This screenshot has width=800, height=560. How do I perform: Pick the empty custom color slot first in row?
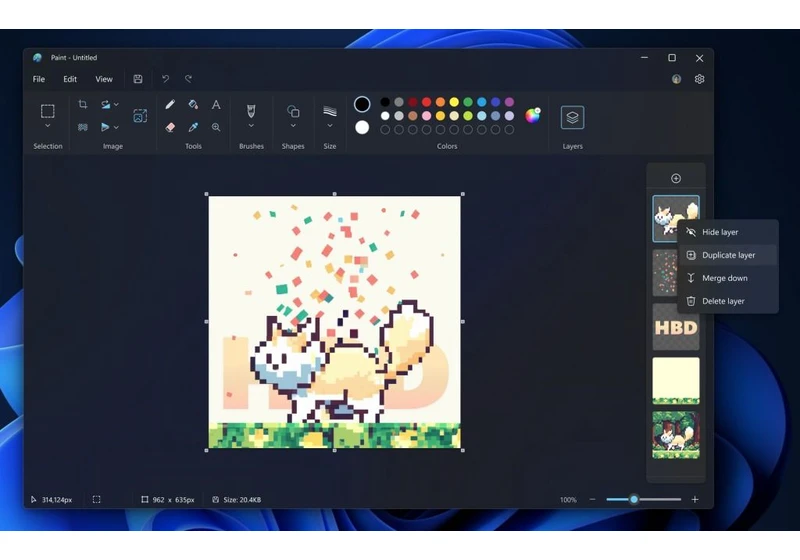point(385,130)
